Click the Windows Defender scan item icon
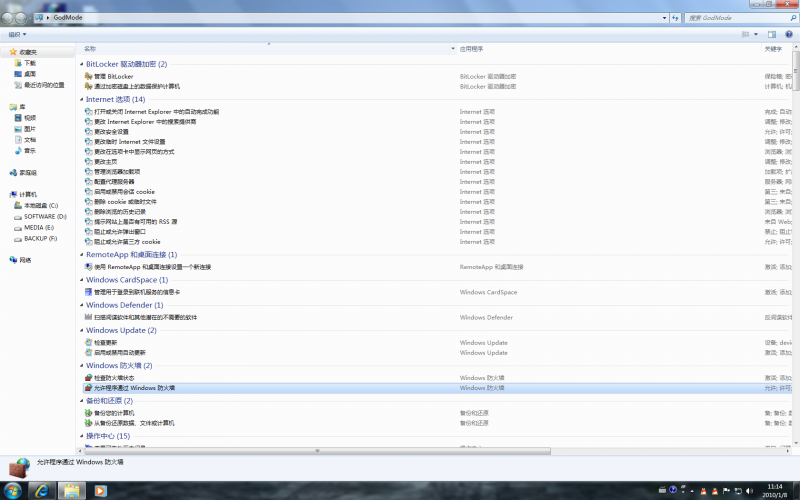 click(x=88, y=317)
